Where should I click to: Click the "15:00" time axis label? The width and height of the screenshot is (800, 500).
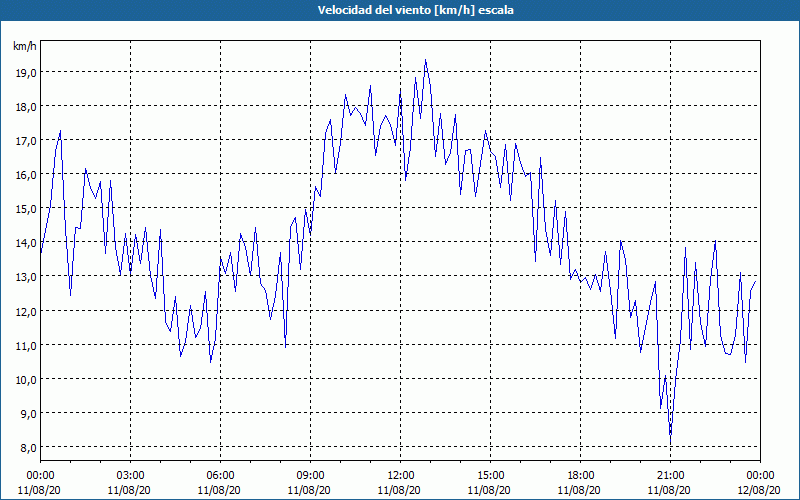coord(490,476)
